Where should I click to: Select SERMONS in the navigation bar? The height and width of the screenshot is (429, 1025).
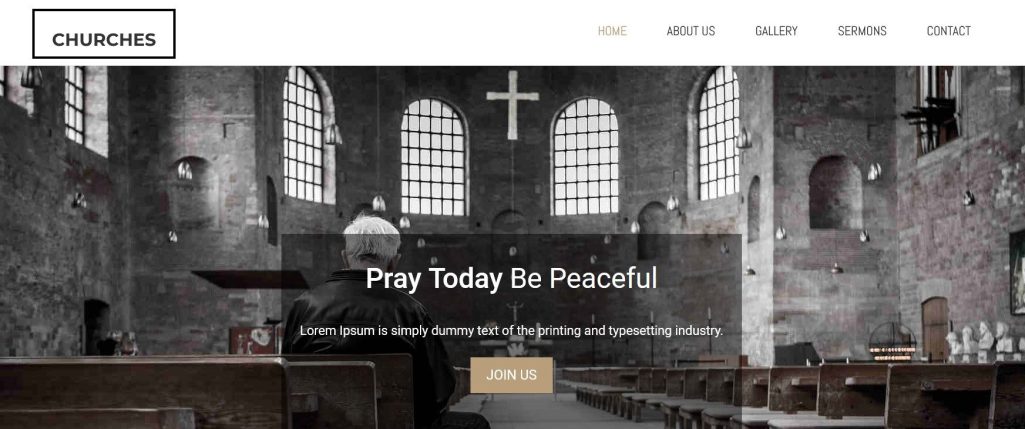click(862, 31)
